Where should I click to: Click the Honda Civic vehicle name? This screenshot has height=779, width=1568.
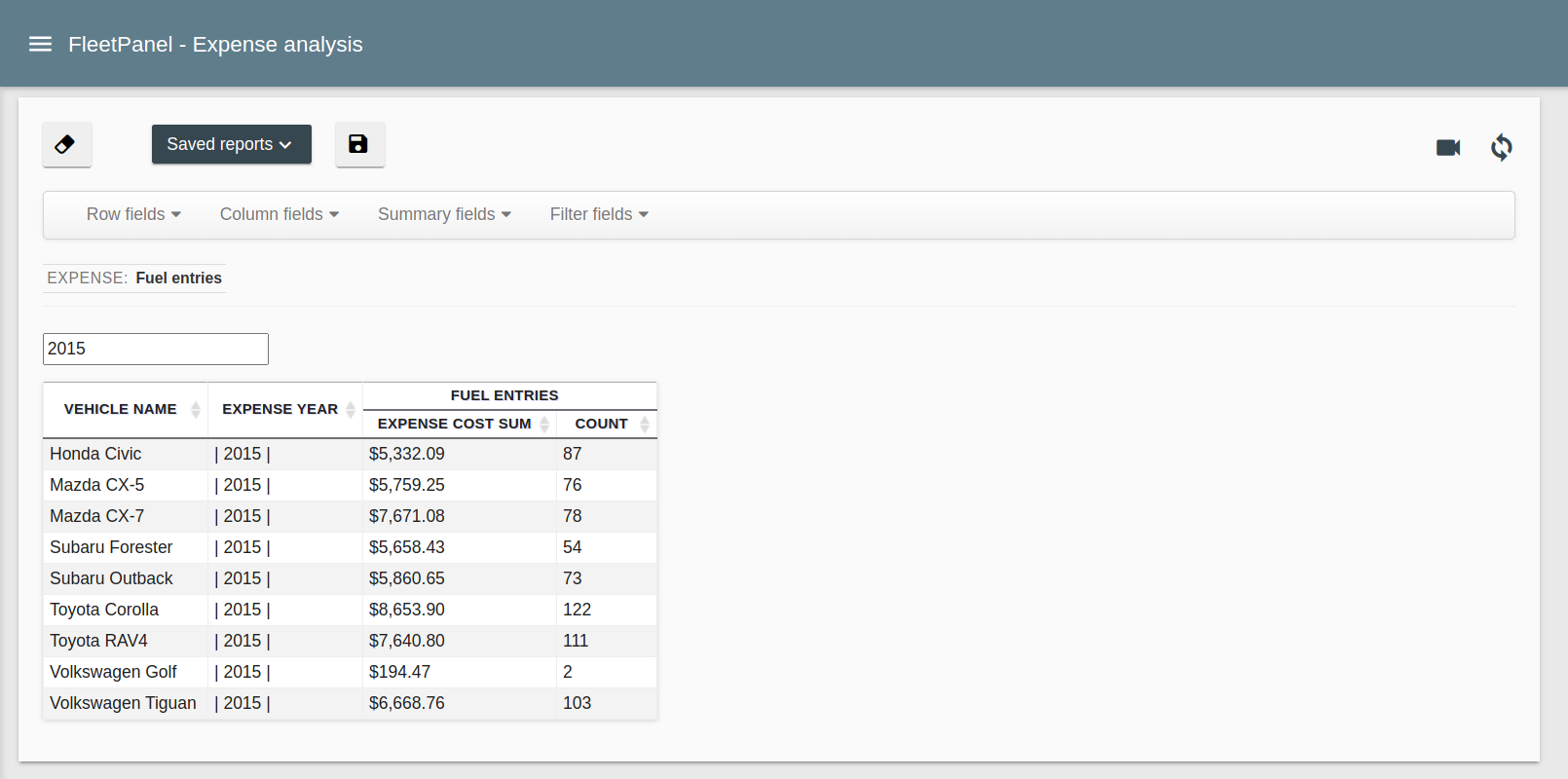point(95,454)
